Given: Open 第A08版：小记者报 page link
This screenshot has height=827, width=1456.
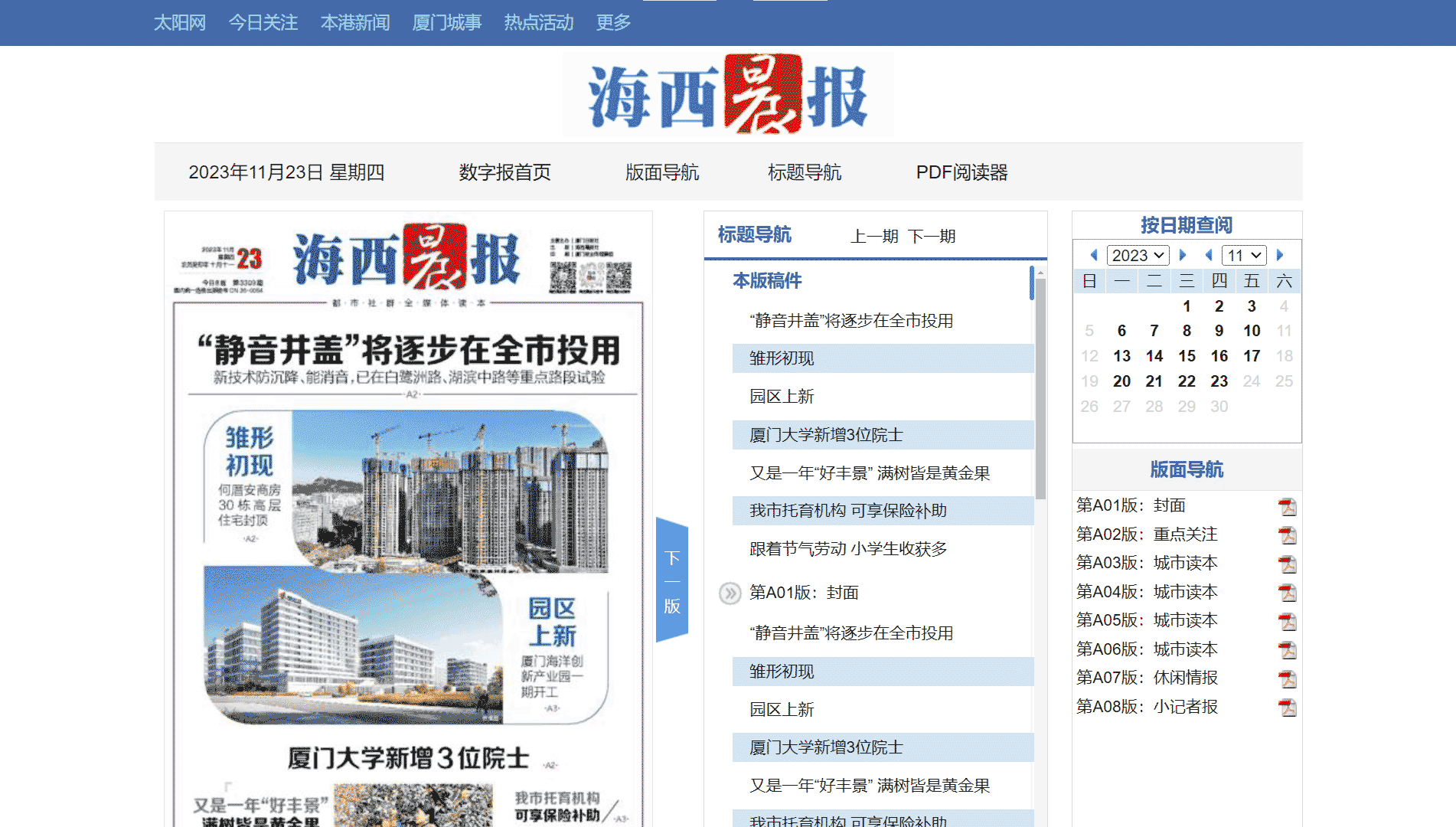Looking at the screenshot, I should tap(1147, 707).
